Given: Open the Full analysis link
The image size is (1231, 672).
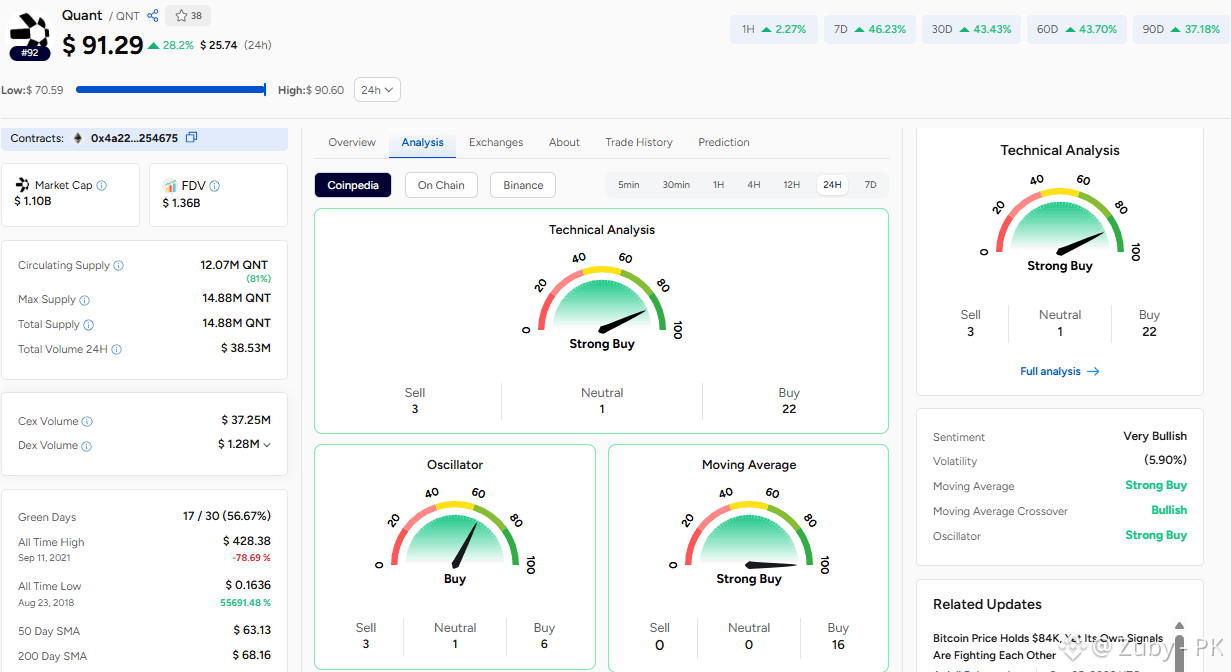Looking at the screenshot, I should tap(1059, 371).
